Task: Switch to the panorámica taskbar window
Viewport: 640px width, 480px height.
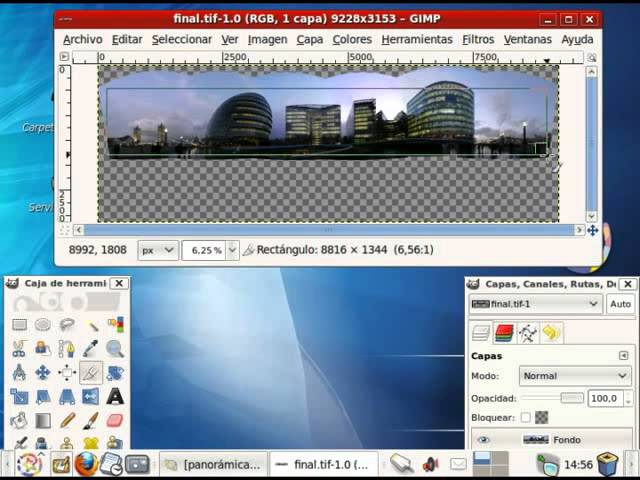Action: (213, 464)
